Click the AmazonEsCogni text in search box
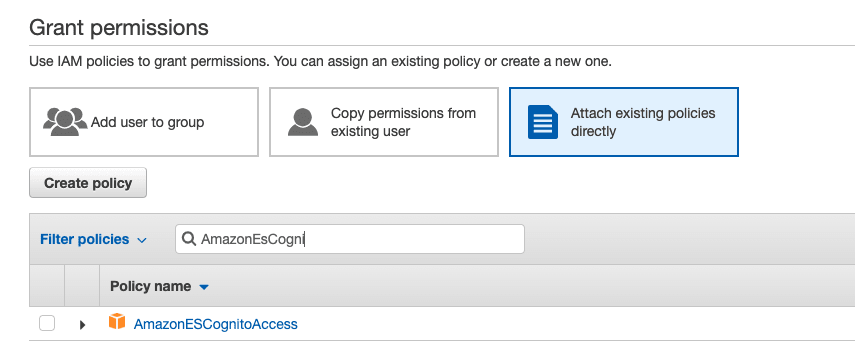The image size is (855, 362). coord(252,239)
